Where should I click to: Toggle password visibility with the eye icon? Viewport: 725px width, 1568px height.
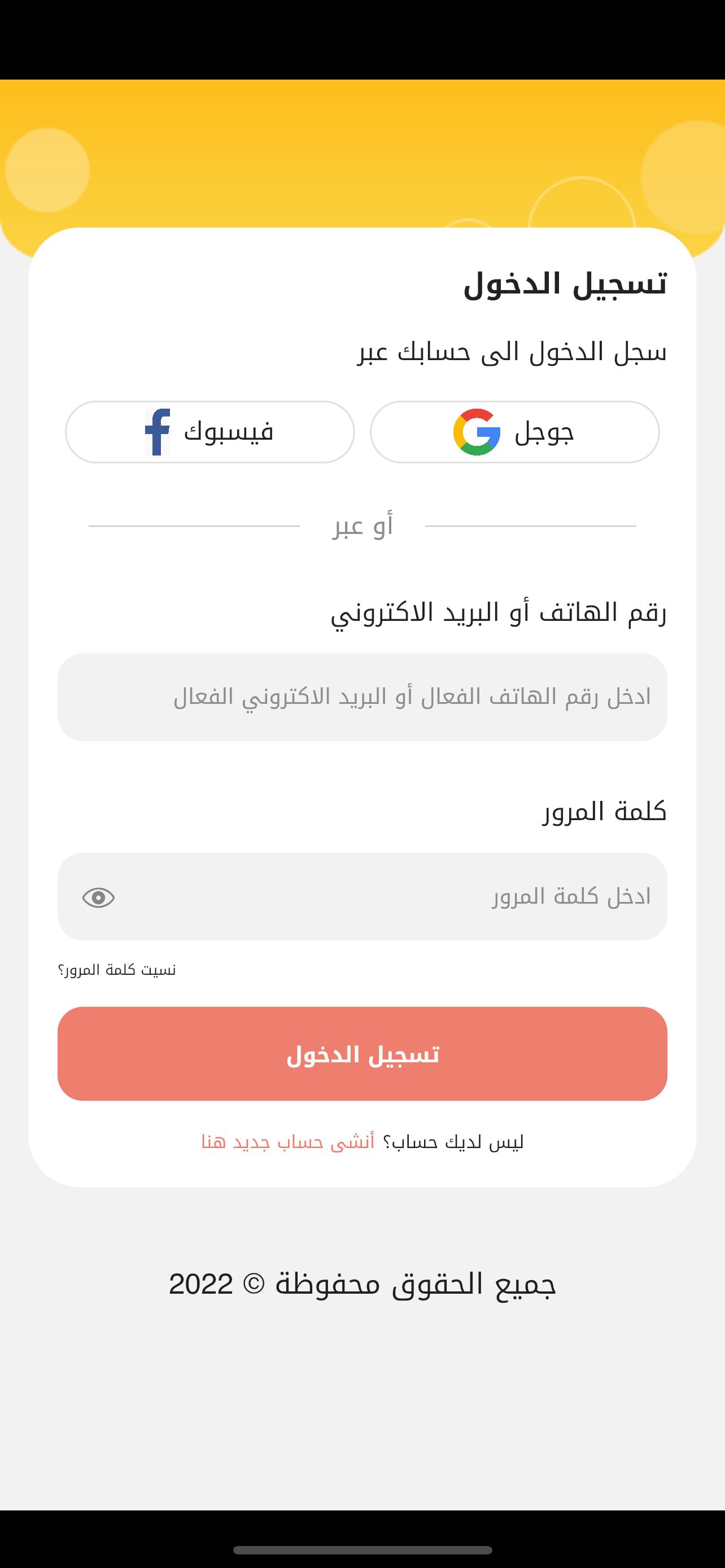[99, 897]
